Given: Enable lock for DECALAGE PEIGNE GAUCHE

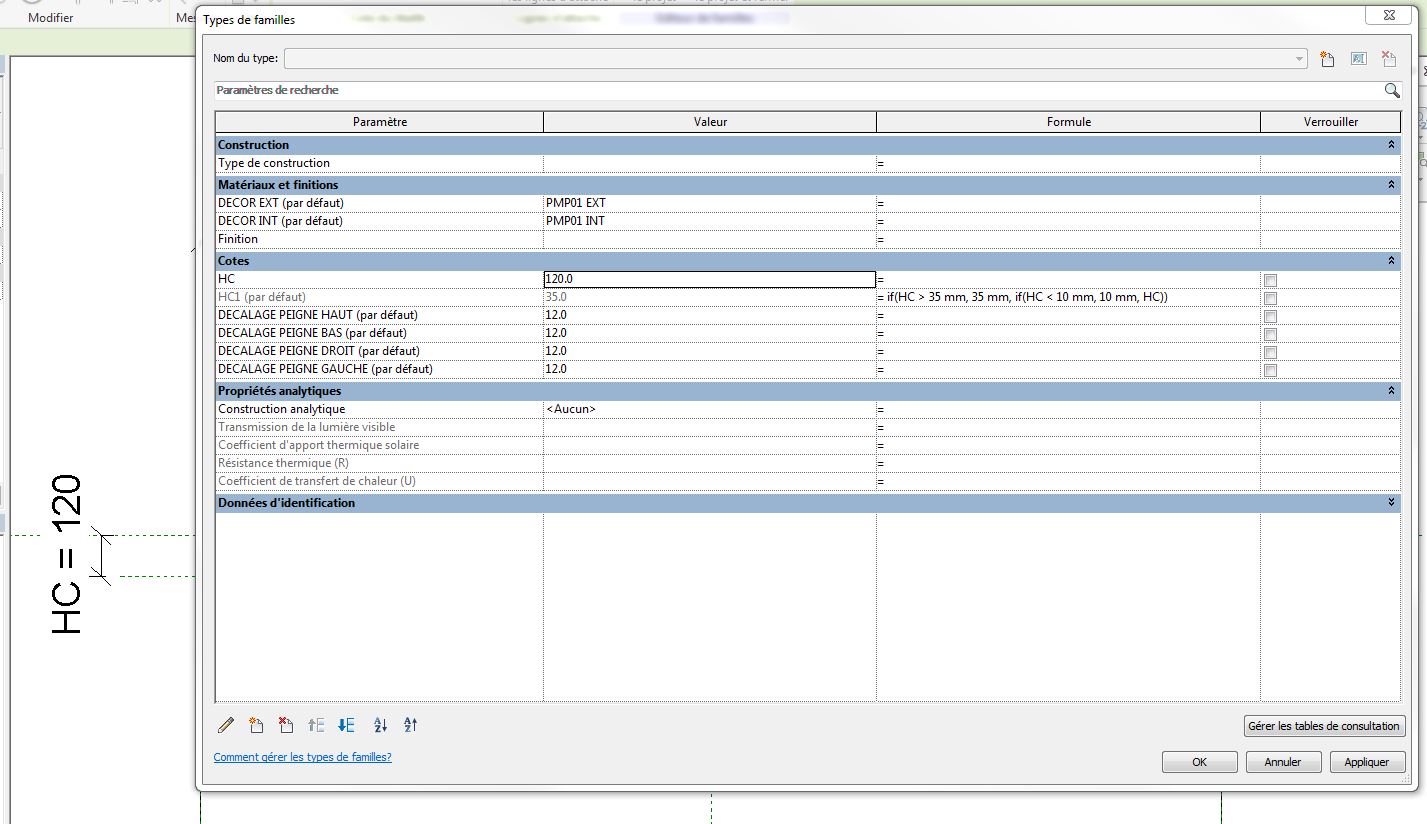Looking at the screenshot, I should click(1270, 370).
